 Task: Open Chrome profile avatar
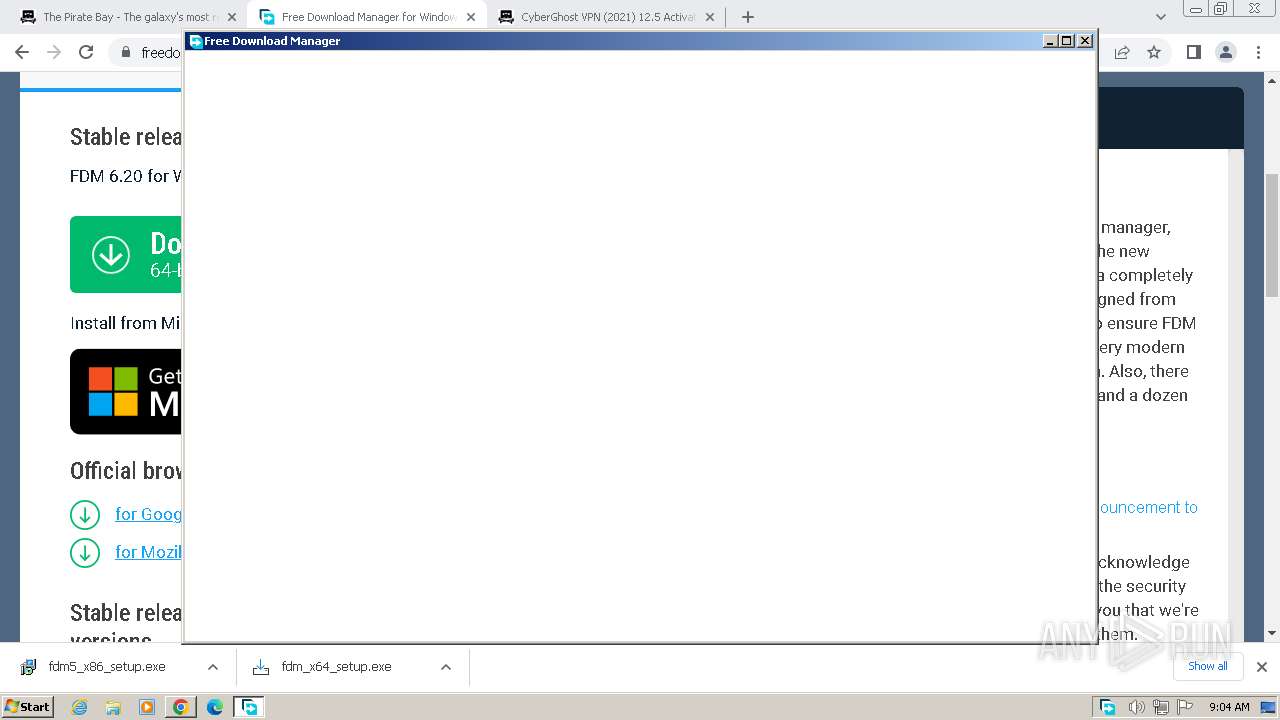click(1225, 52)
